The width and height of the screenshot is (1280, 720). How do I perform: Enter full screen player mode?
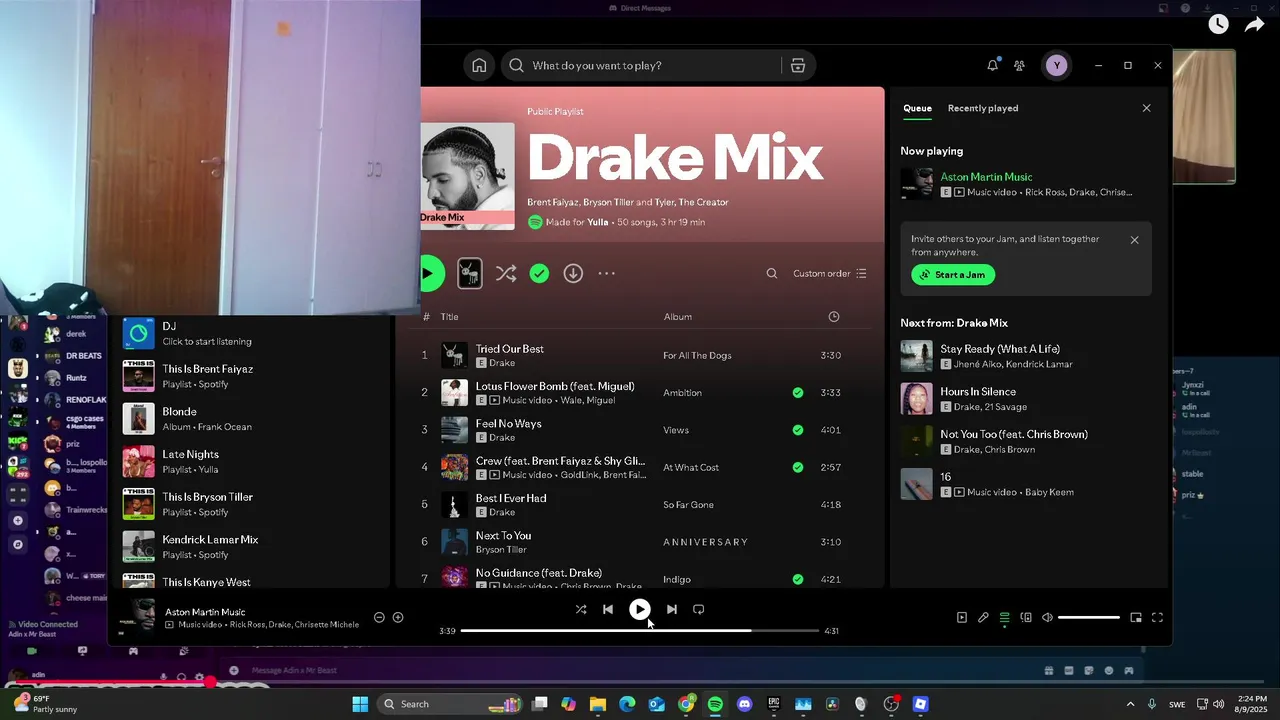tap(1157, 618)
